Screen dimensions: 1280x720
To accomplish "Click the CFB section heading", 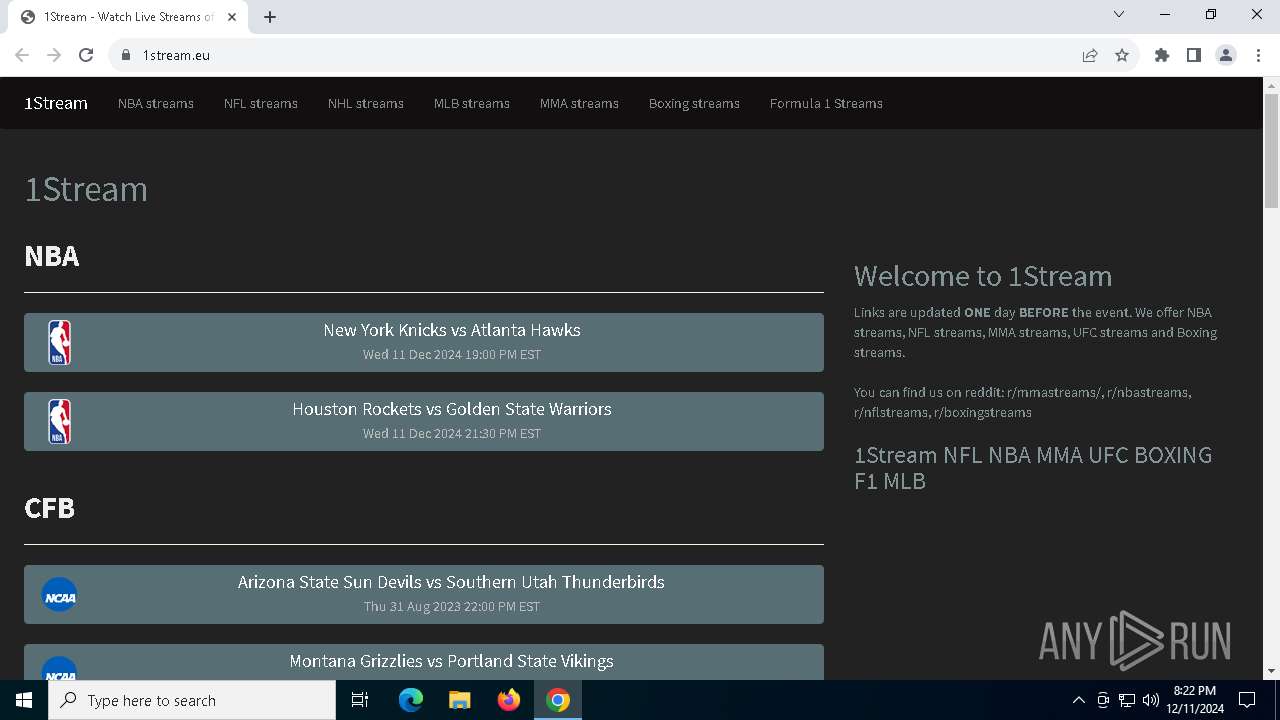I will 50,508.
